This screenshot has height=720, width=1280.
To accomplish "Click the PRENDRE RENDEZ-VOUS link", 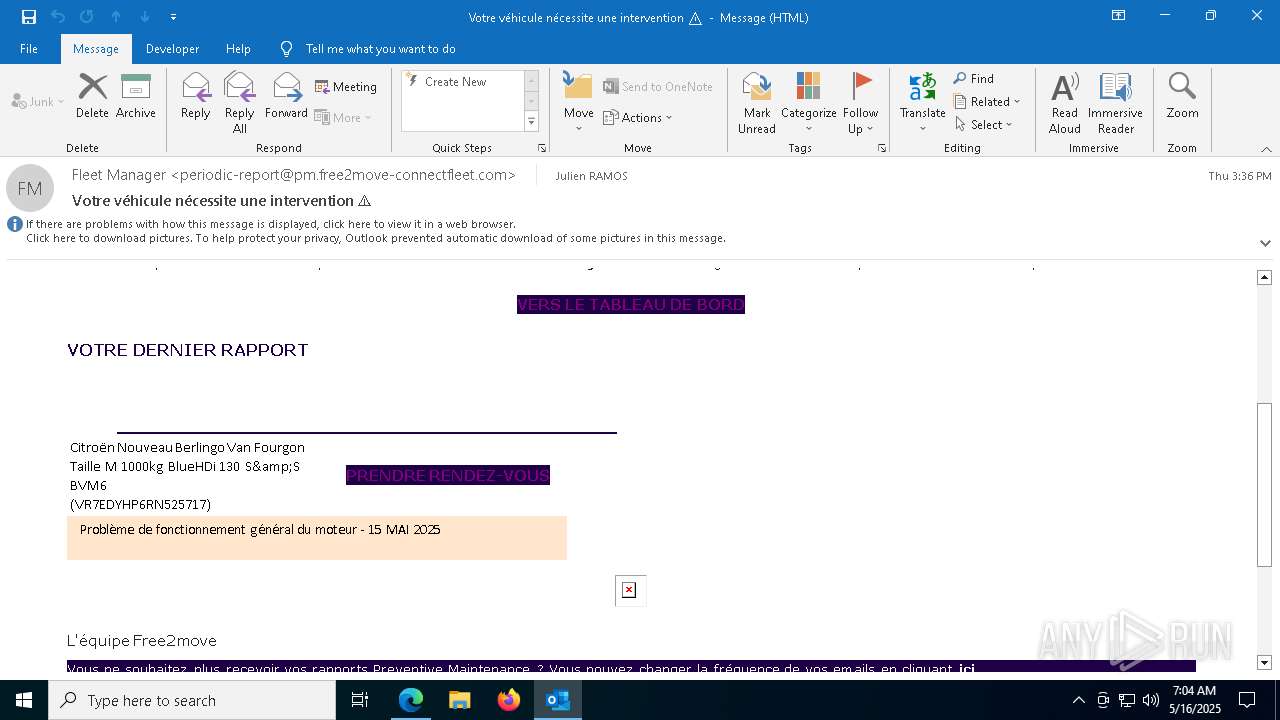I will (x=448, y=475).
